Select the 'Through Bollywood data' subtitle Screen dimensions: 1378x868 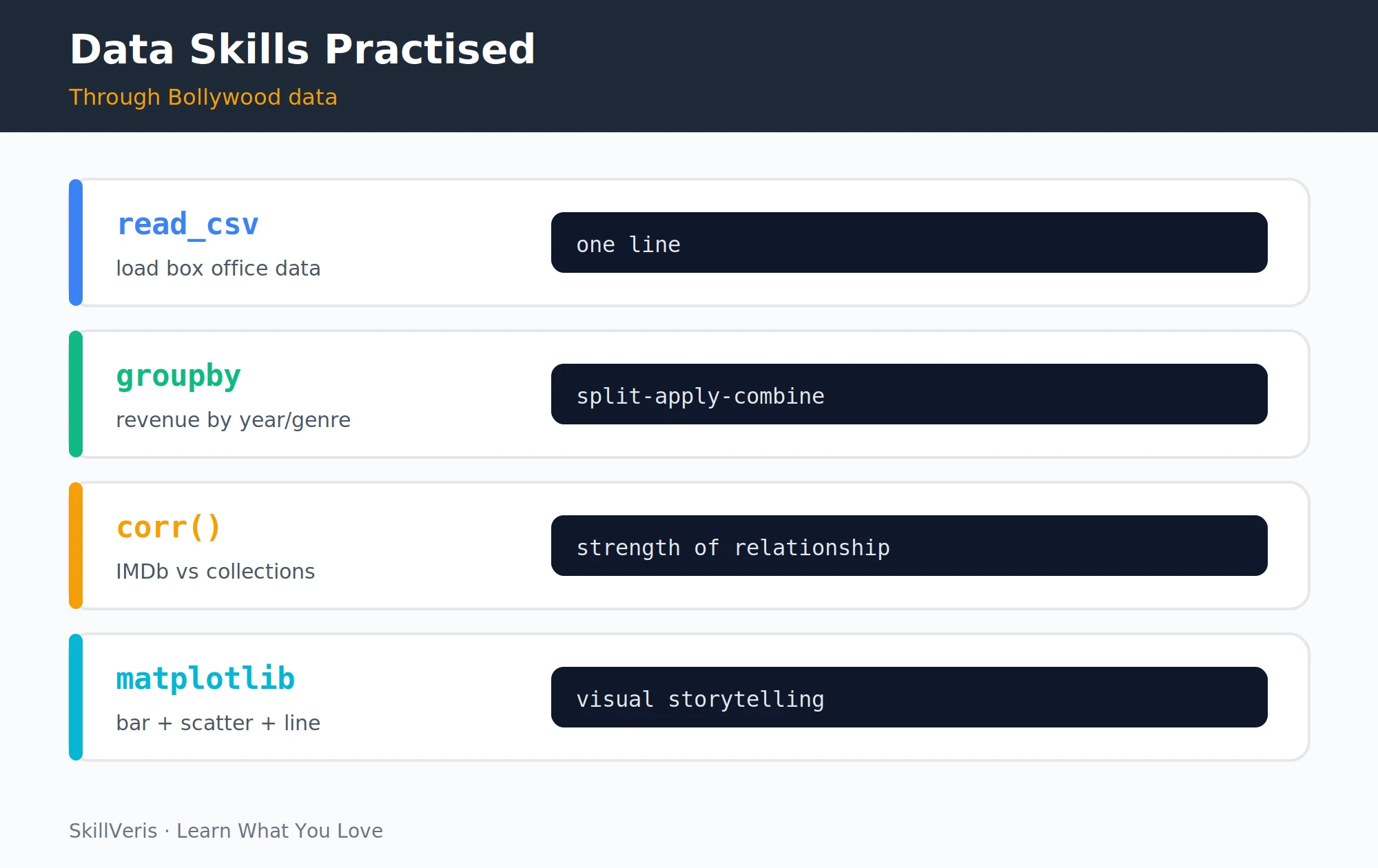(203, 97)
